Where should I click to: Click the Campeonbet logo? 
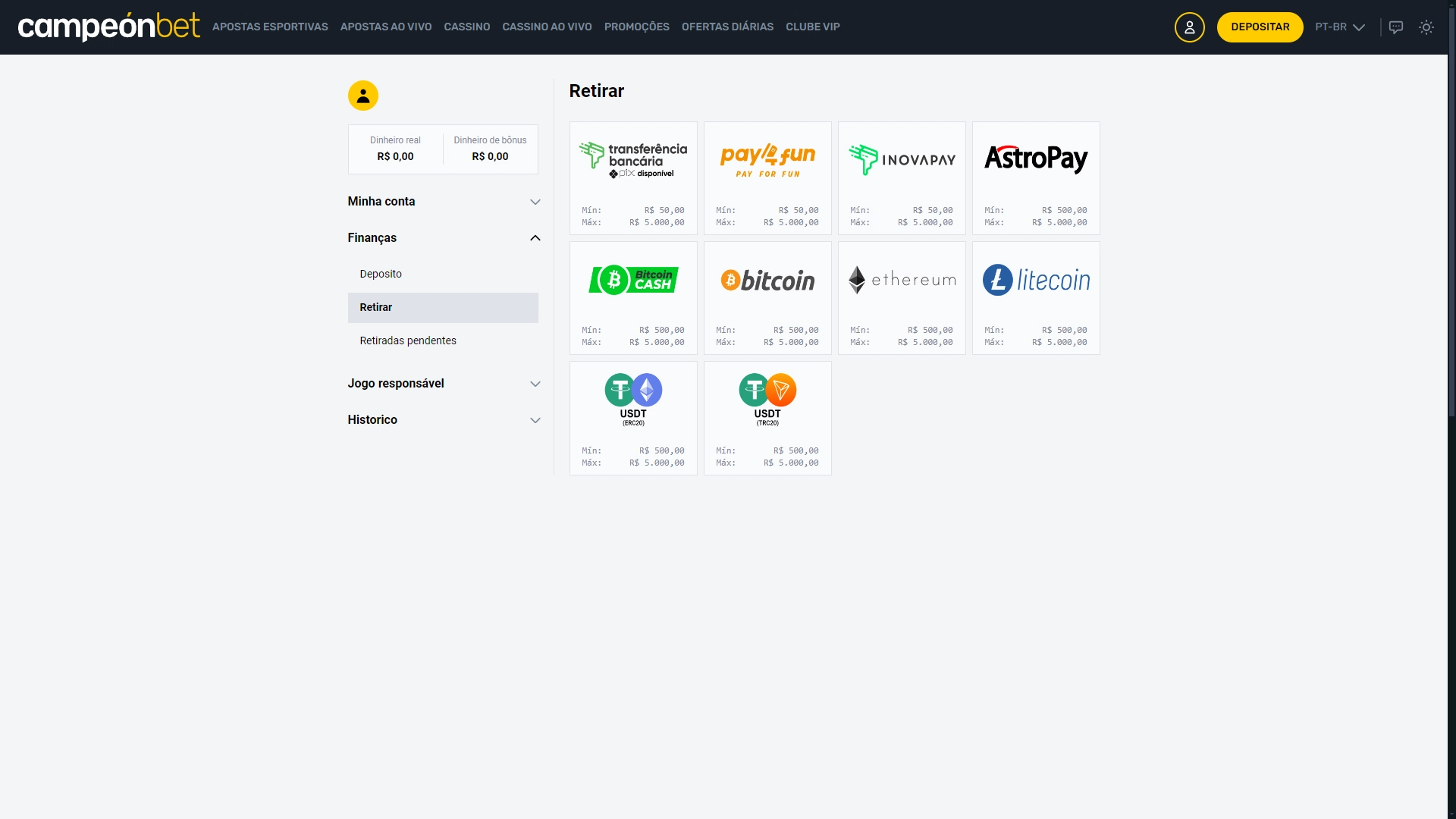pos(109,27)
